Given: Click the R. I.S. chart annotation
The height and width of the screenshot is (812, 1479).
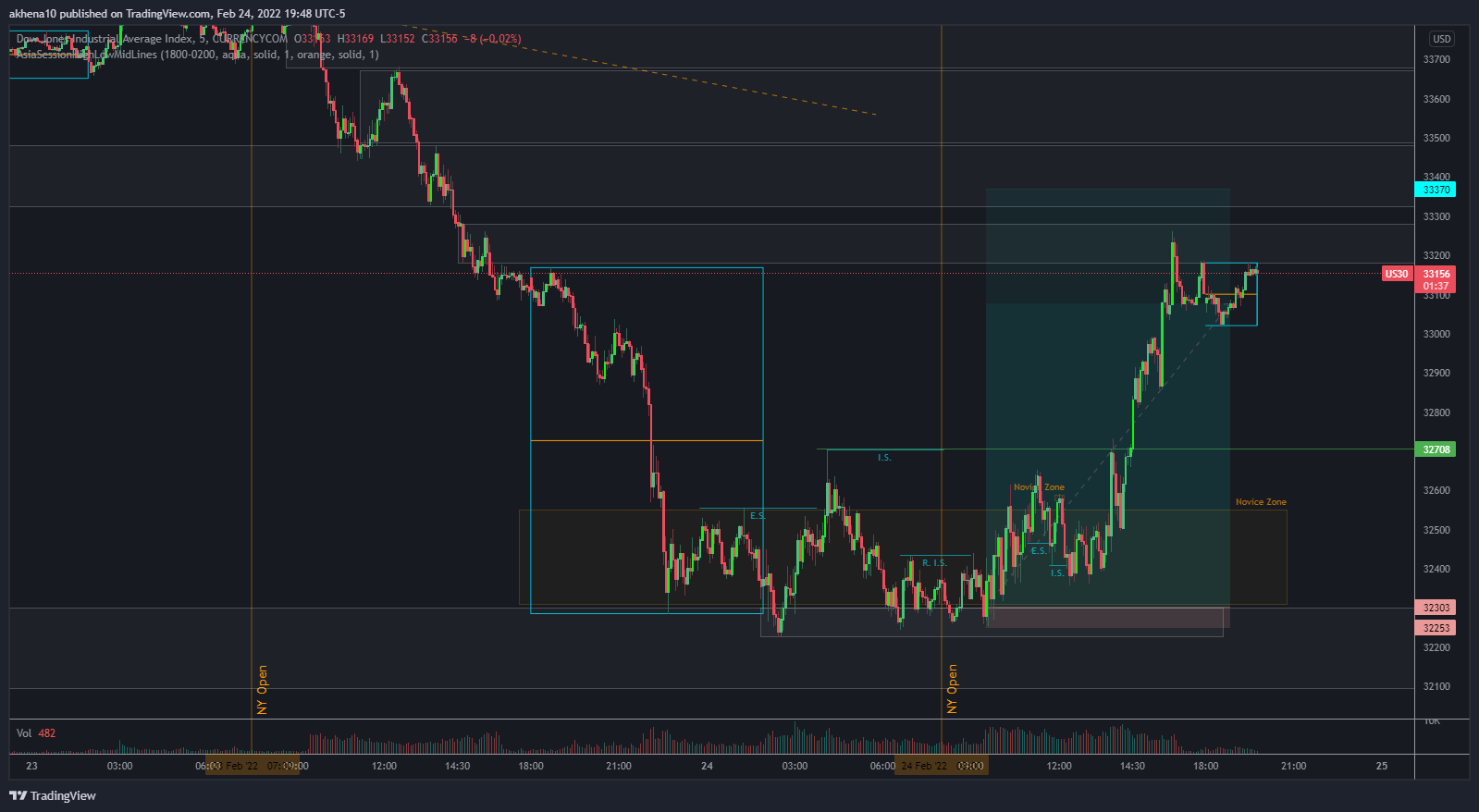Looking at the screenshot, I should pos(934,563).
